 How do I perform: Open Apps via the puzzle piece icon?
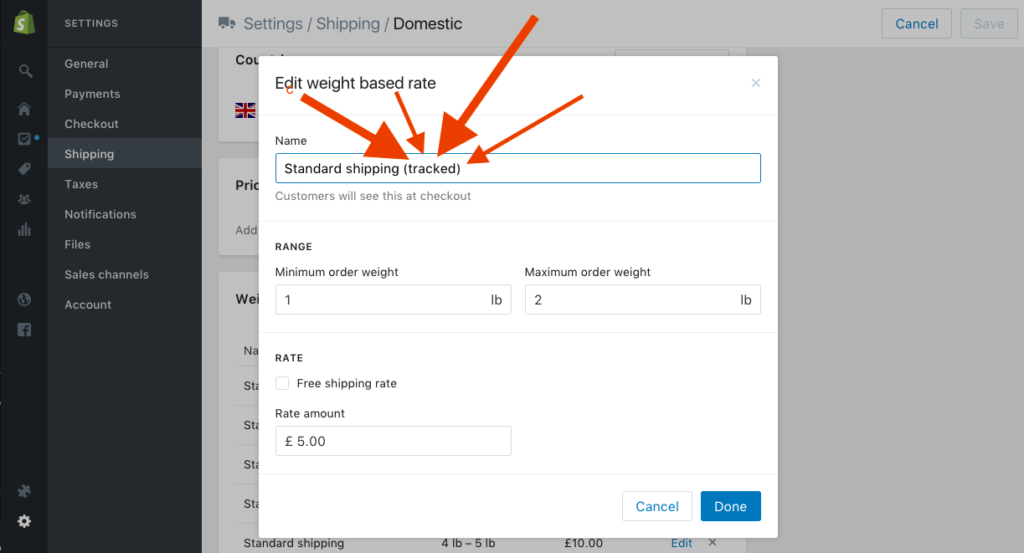click(24, 491)
